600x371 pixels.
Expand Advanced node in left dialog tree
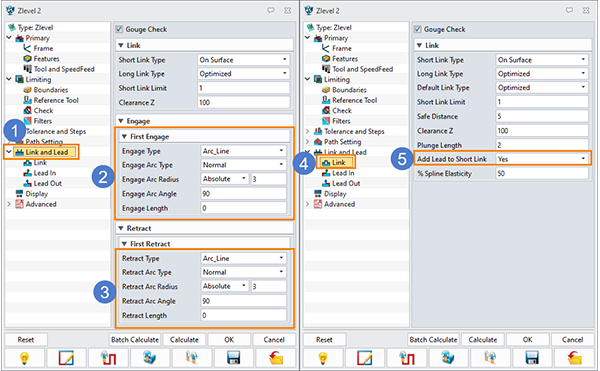[x=9, y=204]
